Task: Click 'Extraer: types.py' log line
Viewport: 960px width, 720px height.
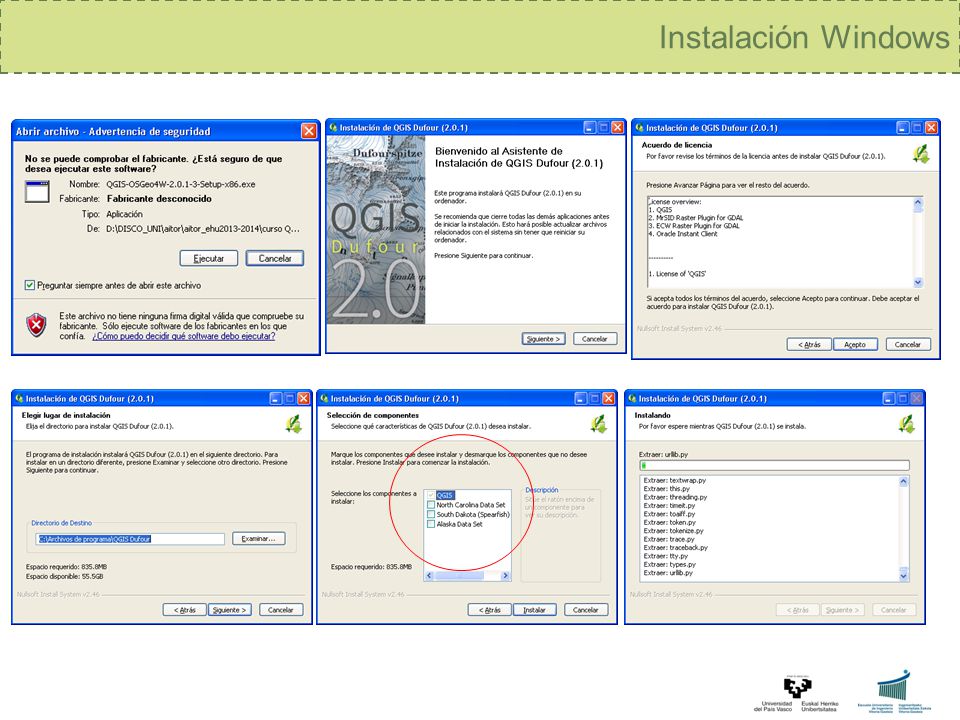Action: 669,564
